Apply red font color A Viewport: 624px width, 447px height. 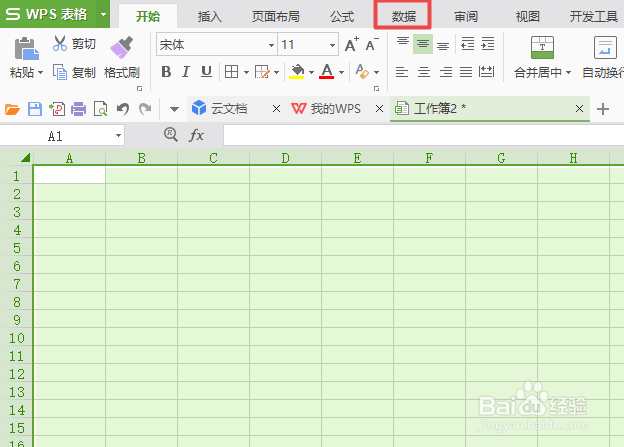[x=327, y=72]
